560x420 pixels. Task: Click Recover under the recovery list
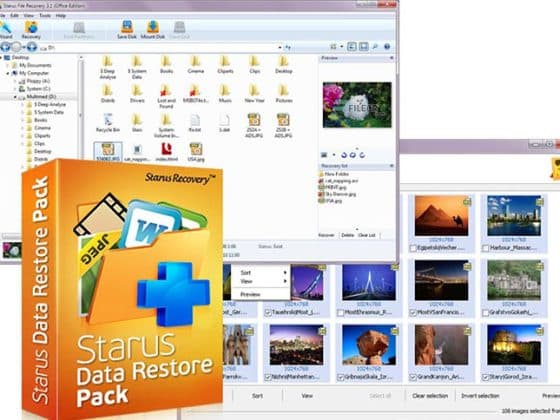[x=326, y=235]
